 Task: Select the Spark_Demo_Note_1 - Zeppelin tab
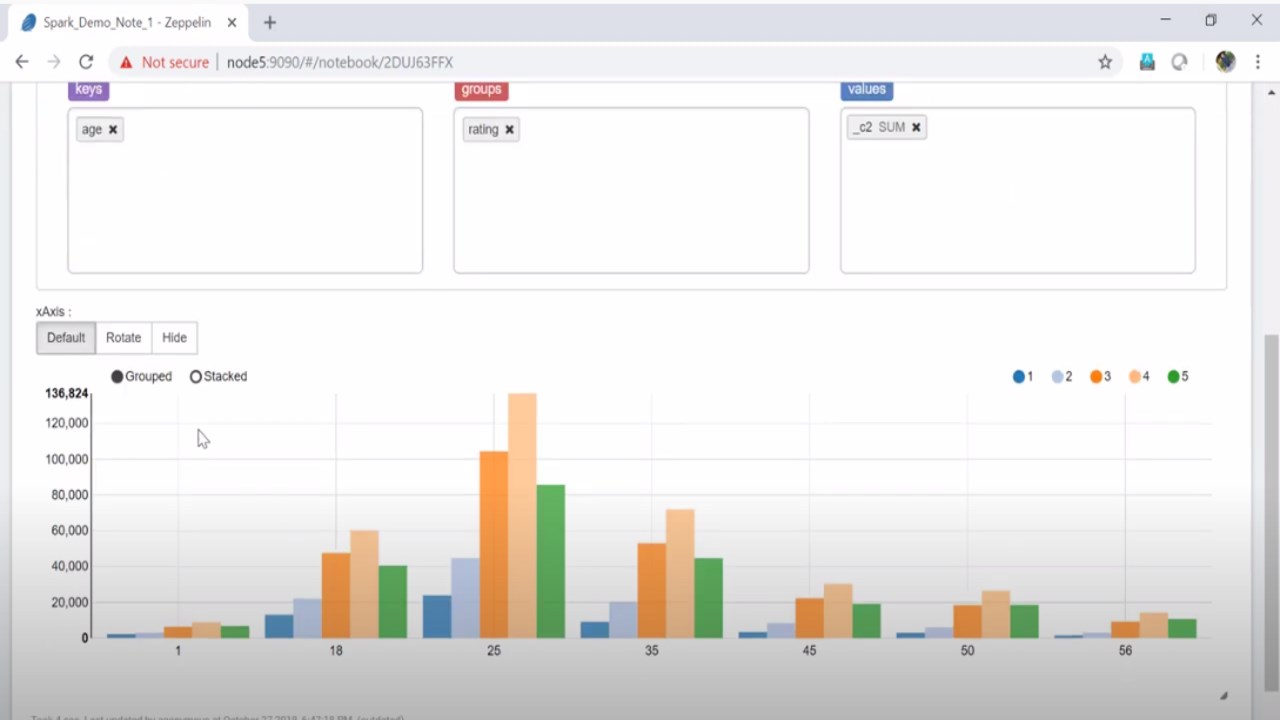click(128, 22)
